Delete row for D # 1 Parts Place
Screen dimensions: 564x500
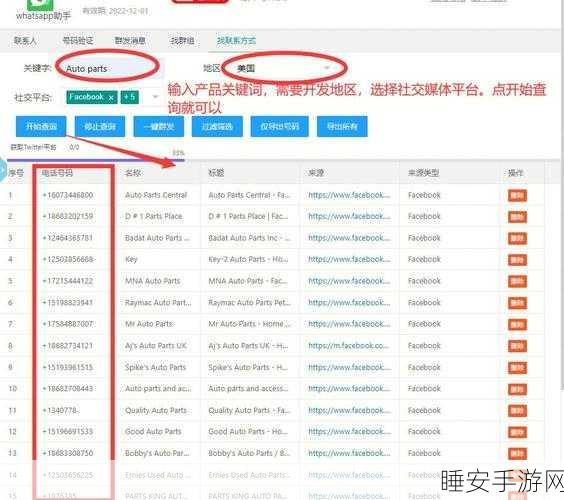coord(517,217)
